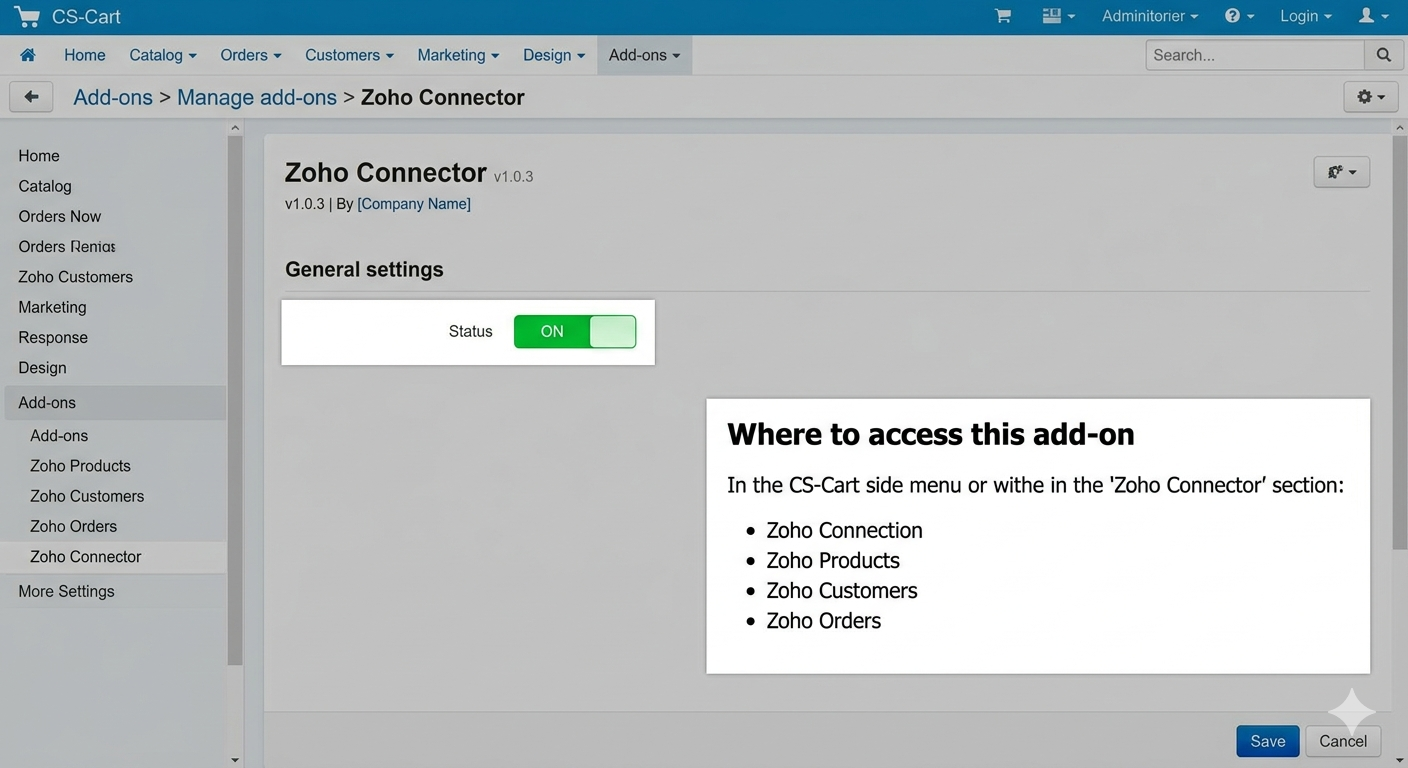Open the Add-ons top menu
Screen dimensions: 1408x768
pyautogui.click(x=644, y=55)
